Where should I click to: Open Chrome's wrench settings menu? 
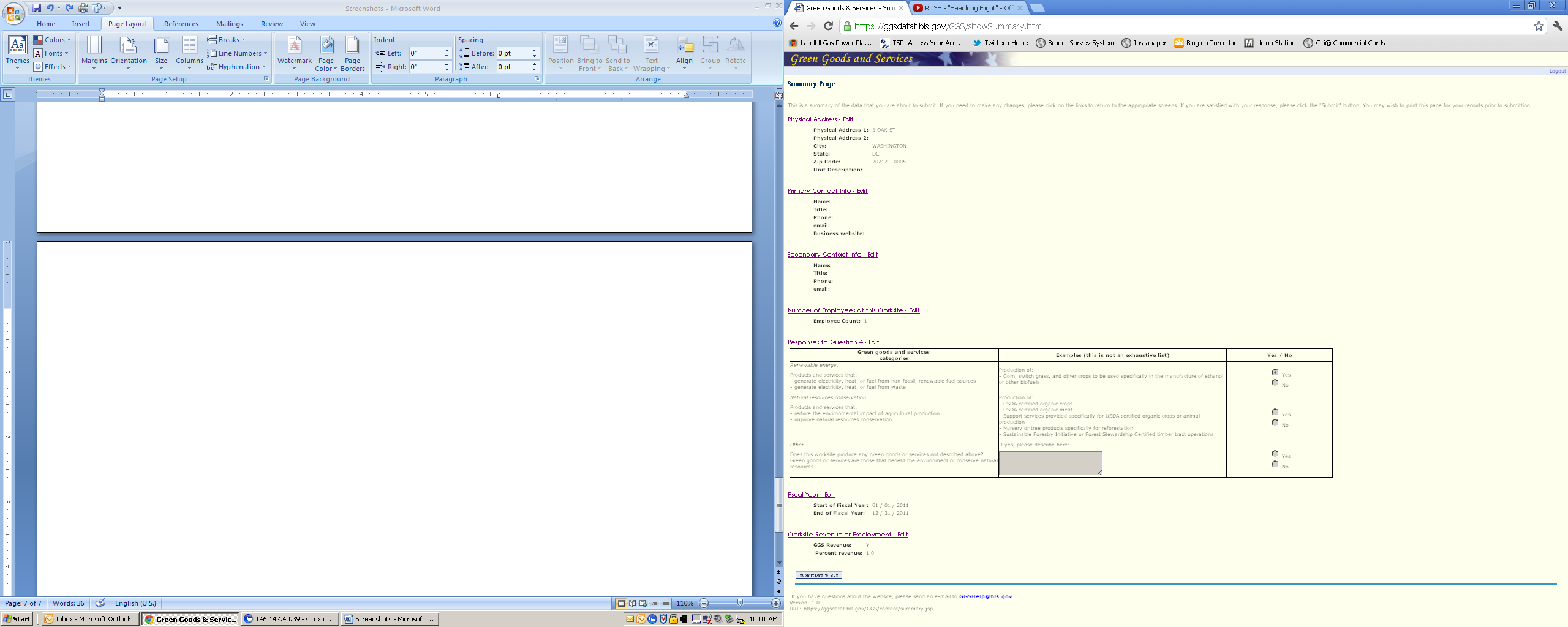pos(1558,26)
